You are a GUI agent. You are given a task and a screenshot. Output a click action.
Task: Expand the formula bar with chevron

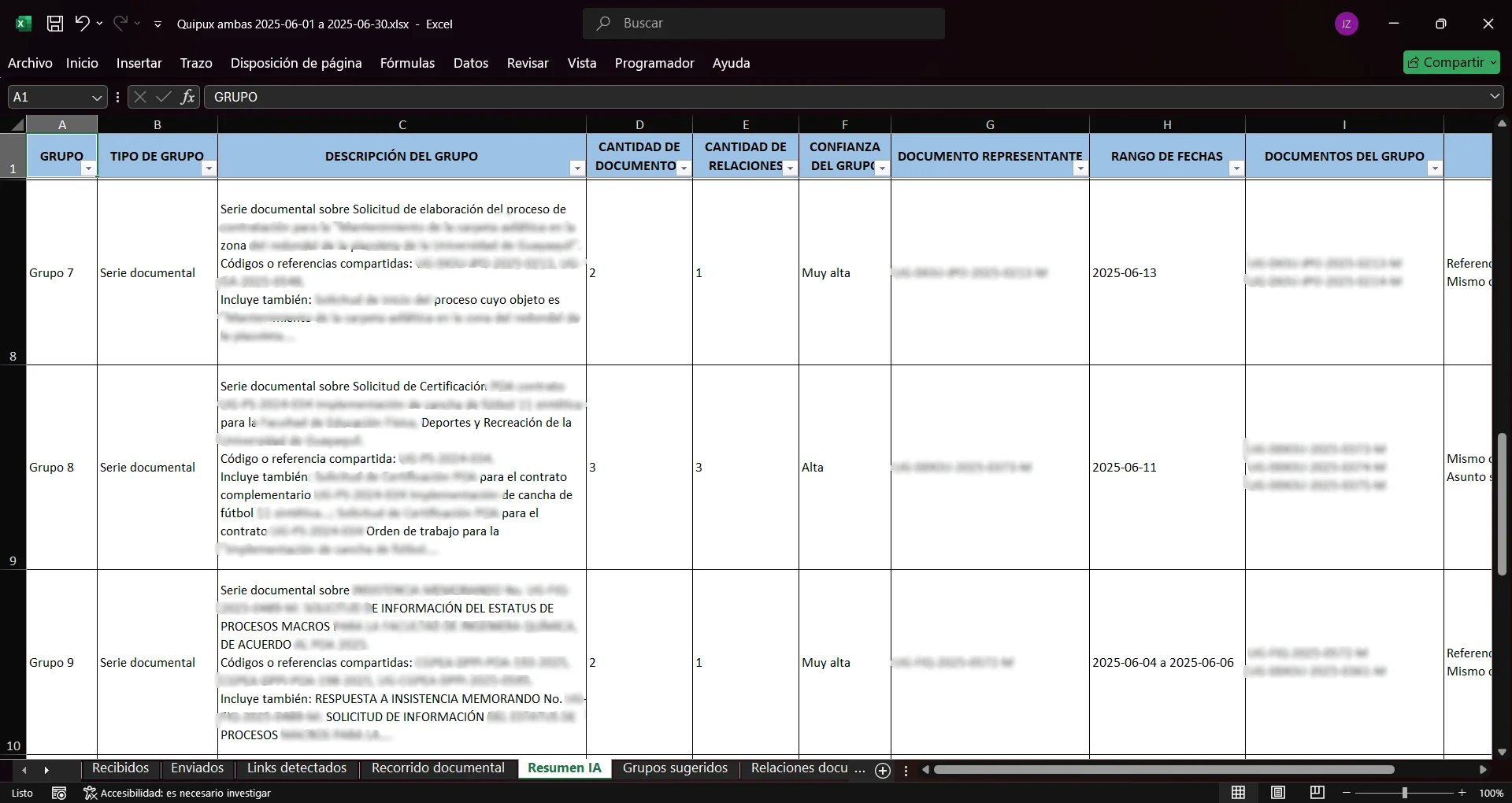click(1495, 97)
